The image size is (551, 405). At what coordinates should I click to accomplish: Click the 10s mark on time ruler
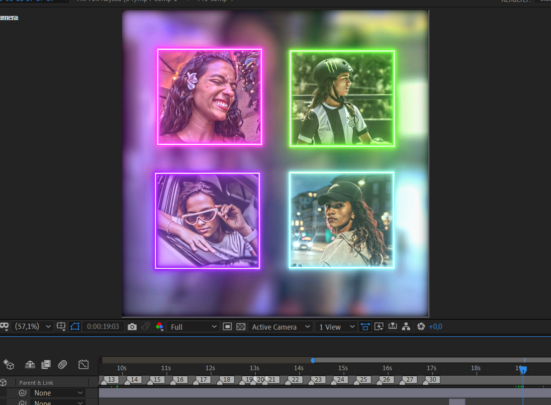pos(122,368)
